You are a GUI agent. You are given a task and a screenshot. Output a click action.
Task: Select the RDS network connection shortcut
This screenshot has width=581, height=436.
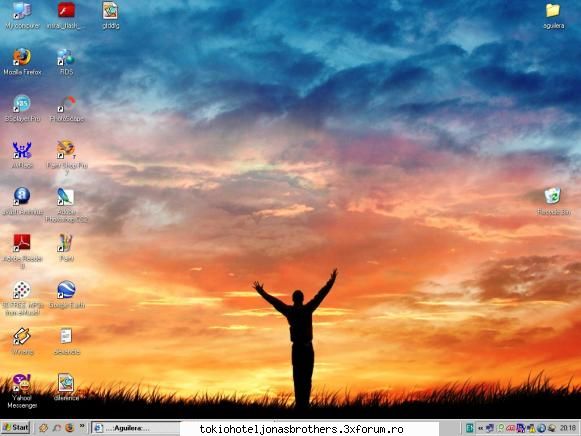pyautogui.click(x=66, y=62)
